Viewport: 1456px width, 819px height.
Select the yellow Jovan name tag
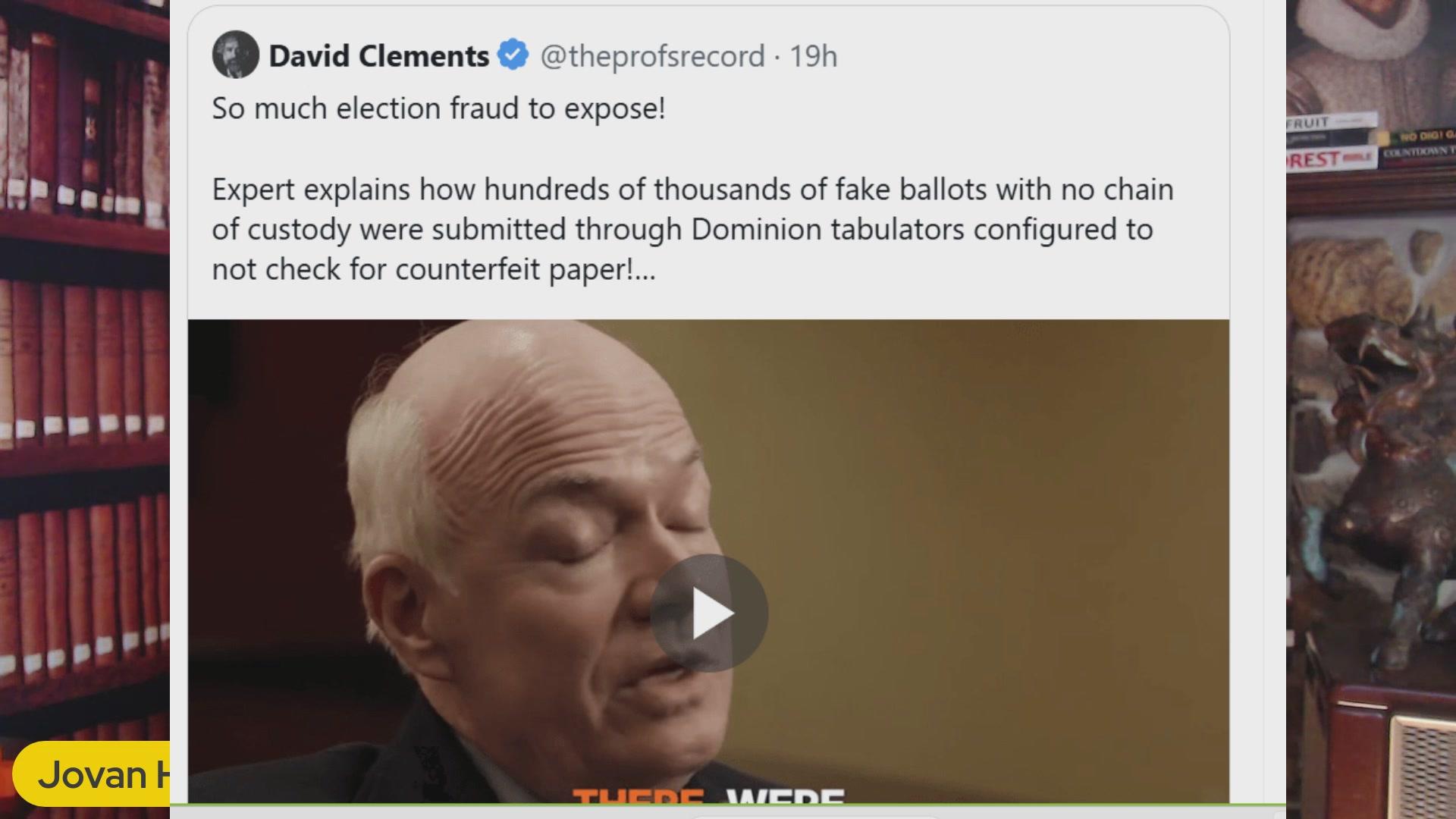(91, 774)
